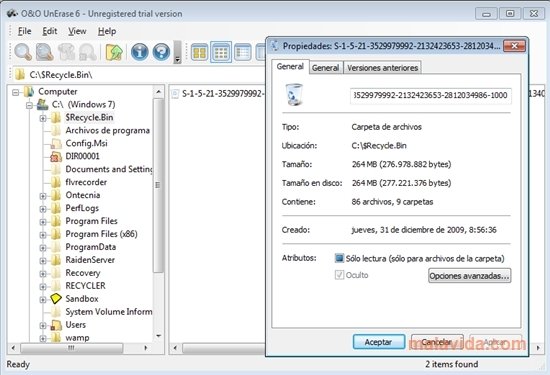Collapse the C:\ (Windows 7) node
Image resolution: width=550 pixels, height=375 pixels.
(29, 105)
